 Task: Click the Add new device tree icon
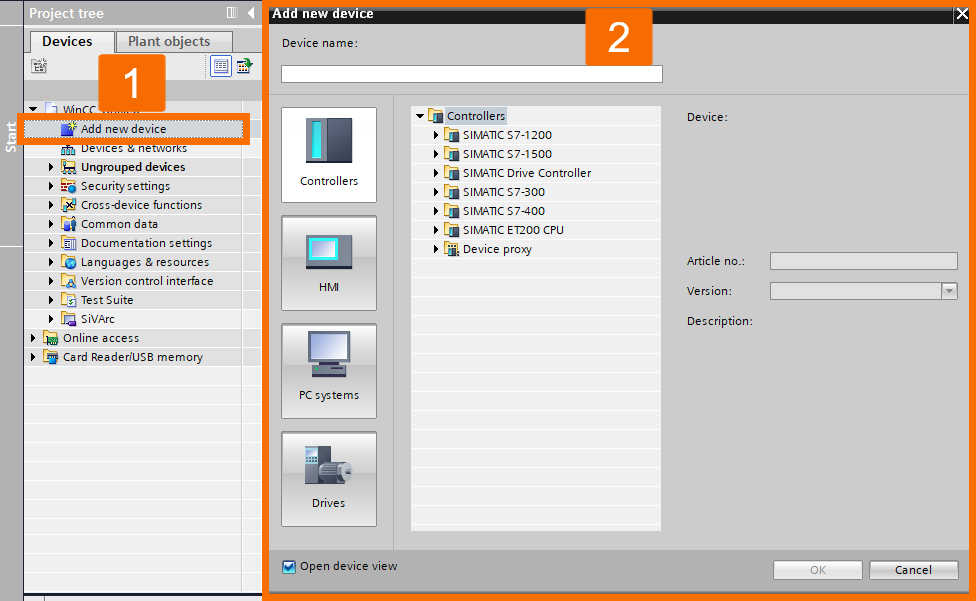tap(68, 129)
